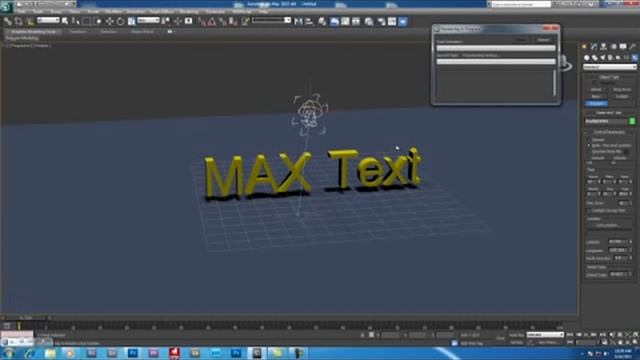Image resolution: width=640 pixels, height=360 pixels.
Task: Switch to the Utilities command panel
Action: click(x=633, y=47)
